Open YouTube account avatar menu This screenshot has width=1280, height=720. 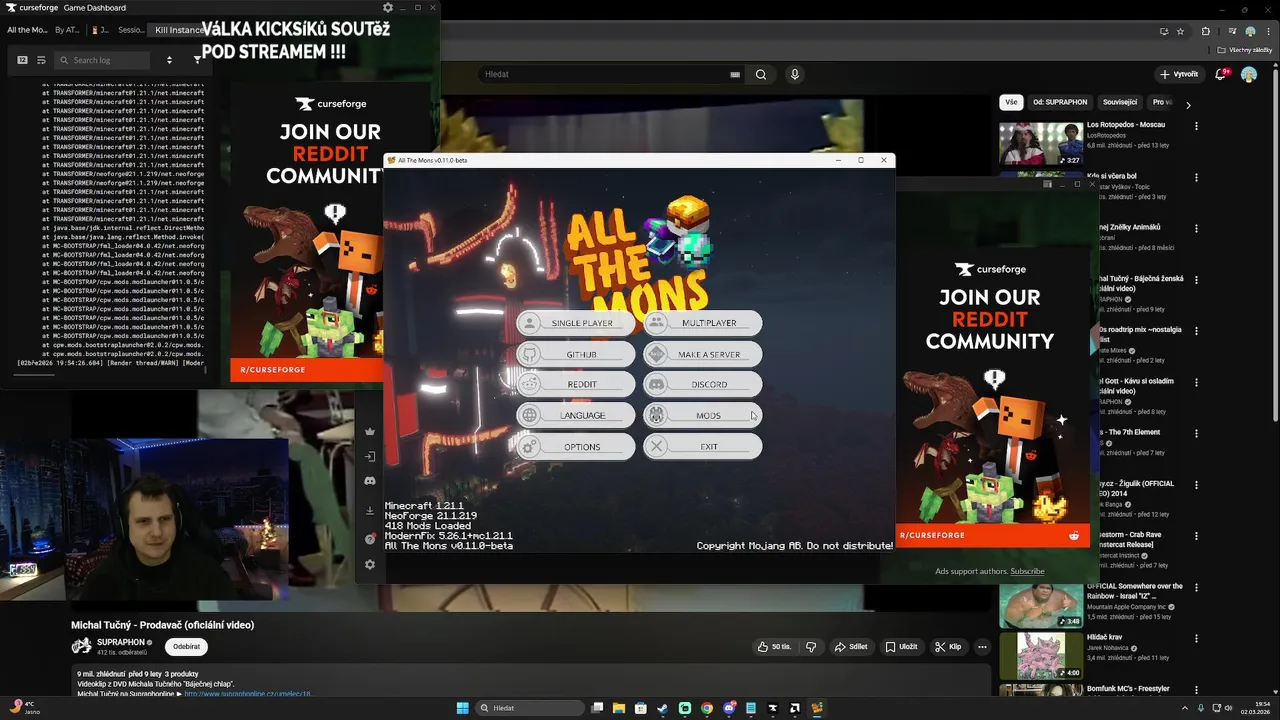coord(1249,74)
